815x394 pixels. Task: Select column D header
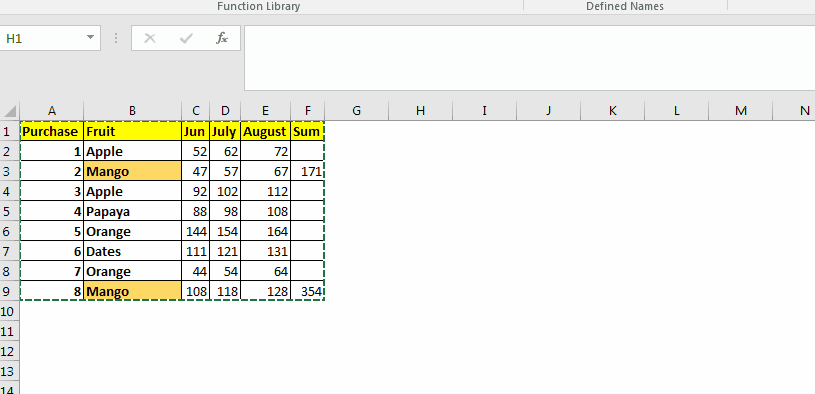(x=225, y=111)
